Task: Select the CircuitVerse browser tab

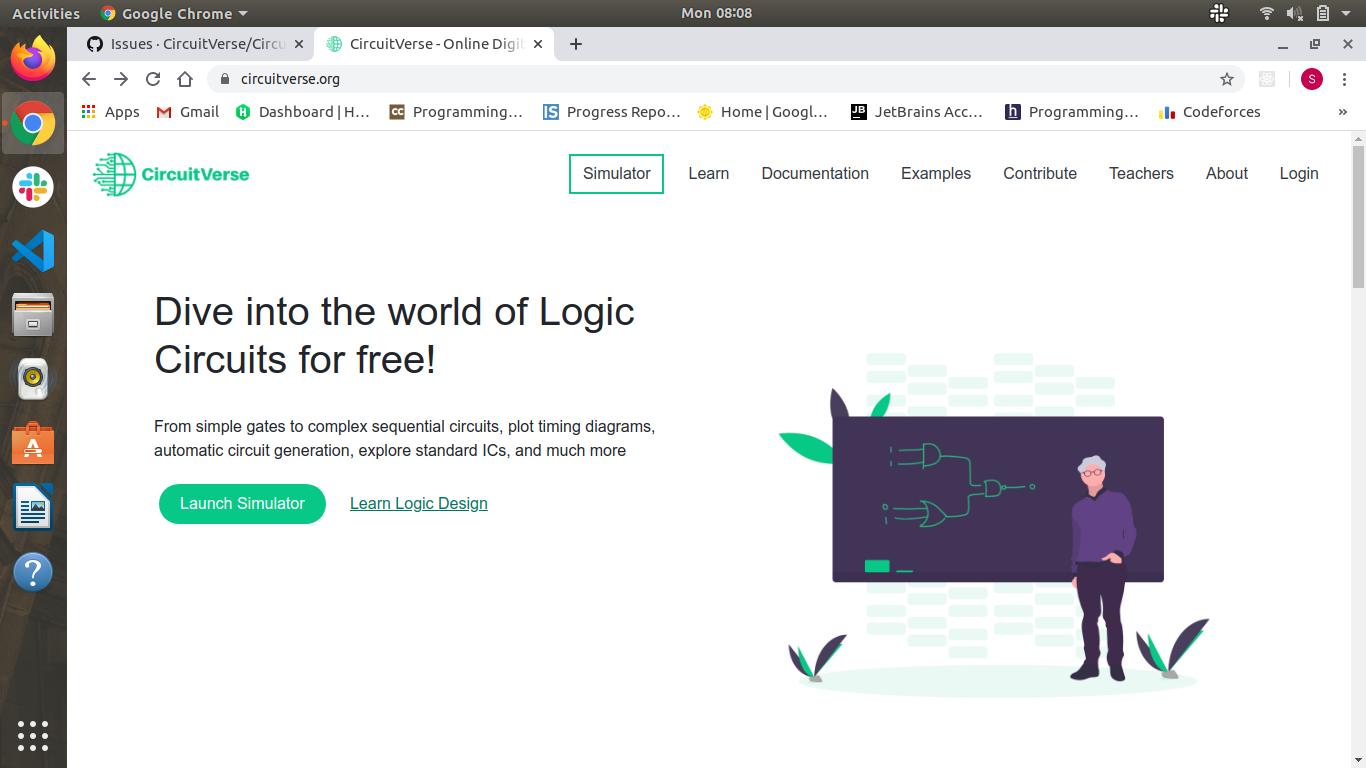Action: [433, 44]
